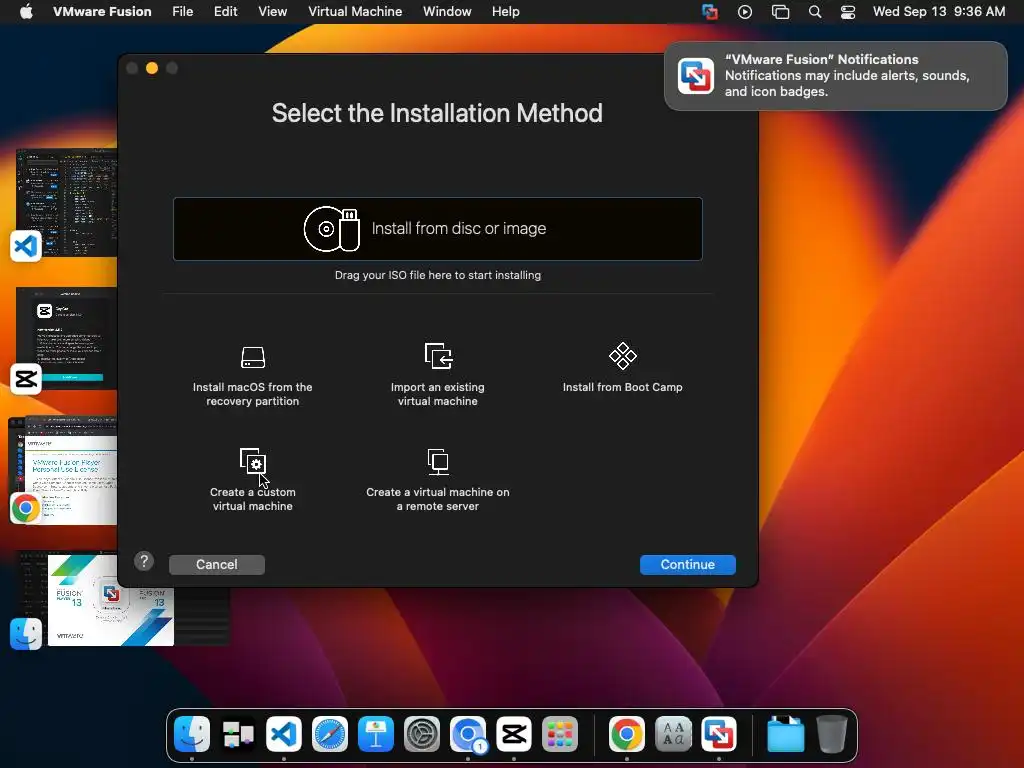The image size is (1024, 768).
Task: Select Create a custom virtual machine
Action: (253, 480)
